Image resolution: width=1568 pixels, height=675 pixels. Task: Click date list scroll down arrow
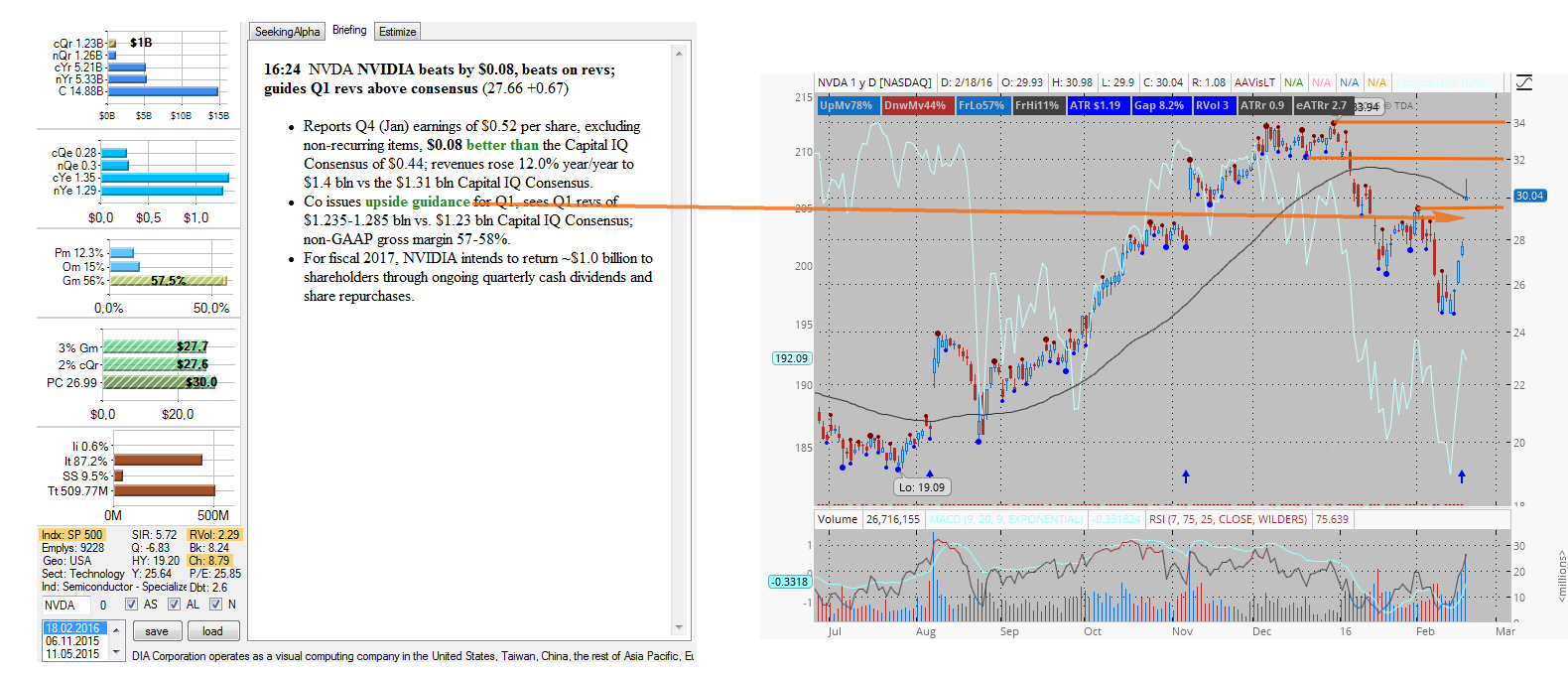pyautogui.click(x=116, y=652)
